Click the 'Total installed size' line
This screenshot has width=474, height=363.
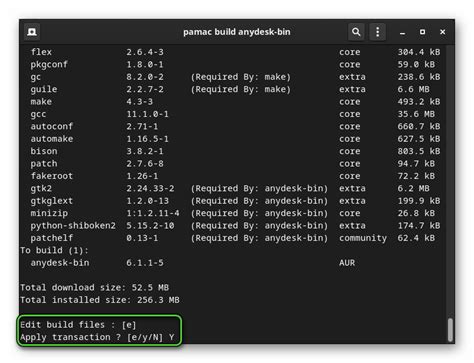pos(100,300)
